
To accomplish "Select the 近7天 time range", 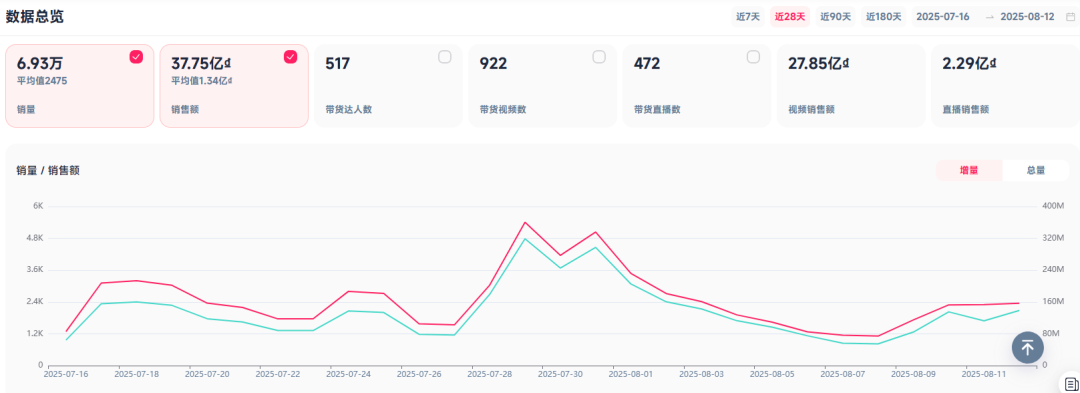I will point(748,17).
